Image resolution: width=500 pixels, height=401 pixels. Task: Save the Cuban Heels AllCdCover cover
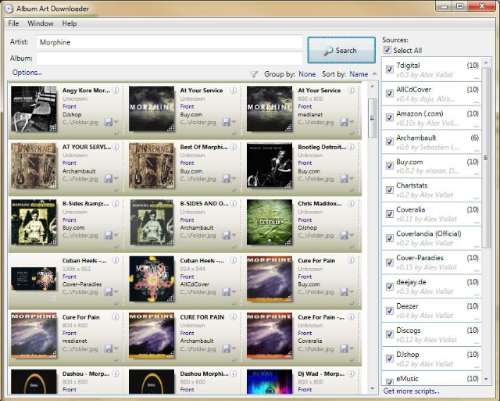pos(226,292)
